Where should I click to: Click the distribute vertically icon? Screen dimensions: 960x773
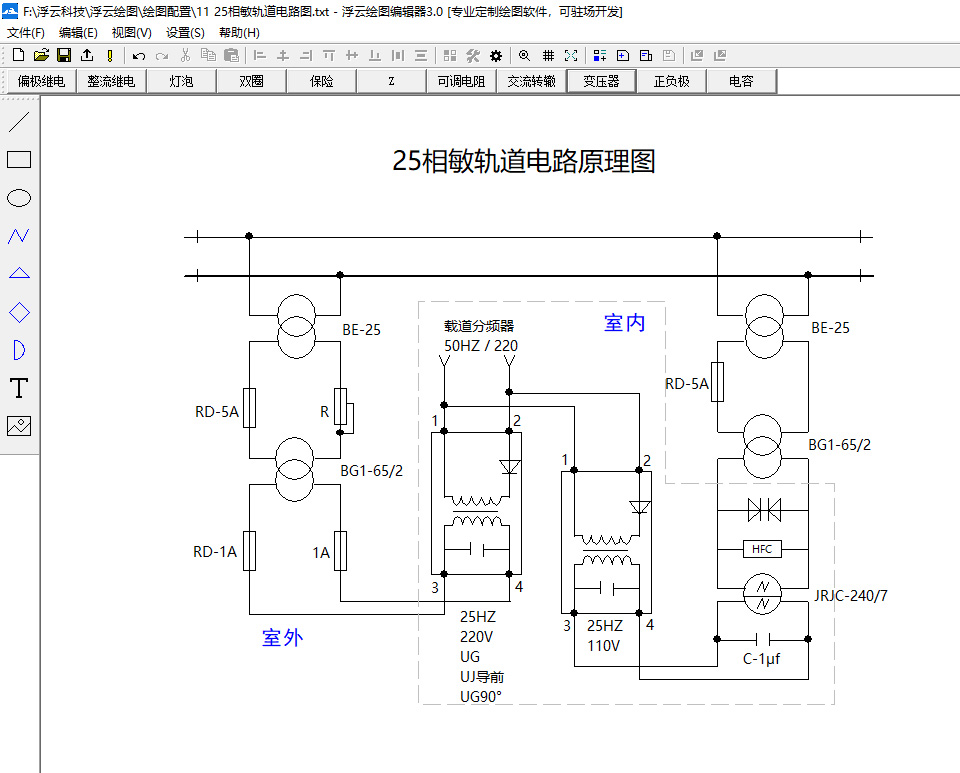(421, 56)
